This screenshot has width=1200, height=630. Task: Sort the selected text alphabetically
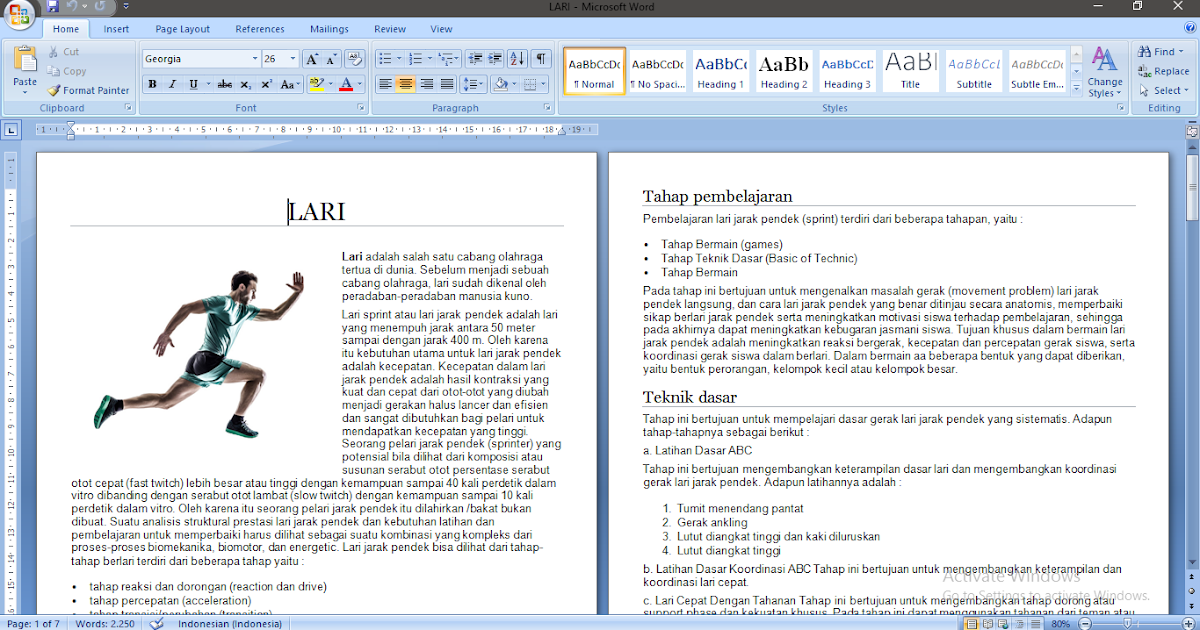517,59
